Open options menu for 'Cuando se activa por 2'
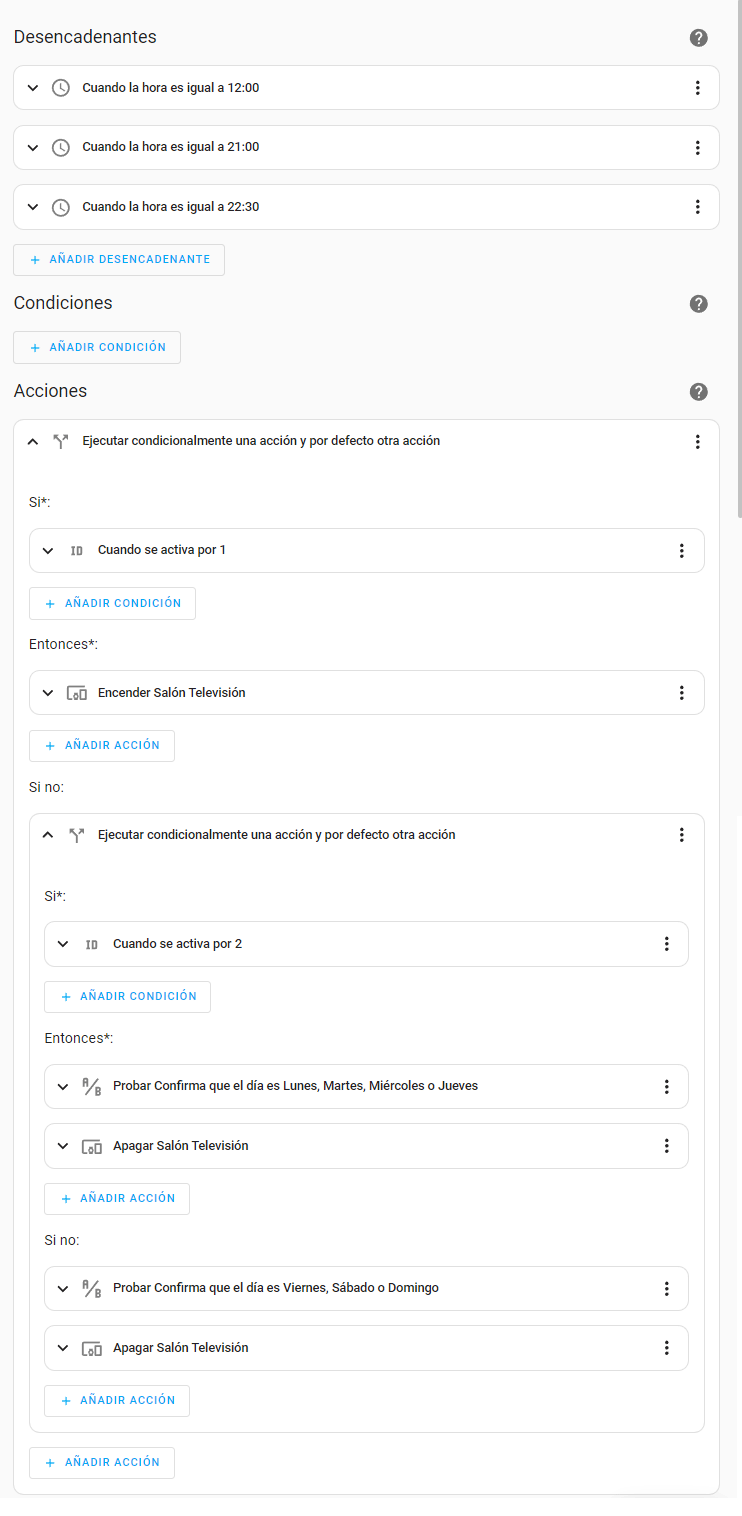This screenshot has height=1516, width=742. 666,944
